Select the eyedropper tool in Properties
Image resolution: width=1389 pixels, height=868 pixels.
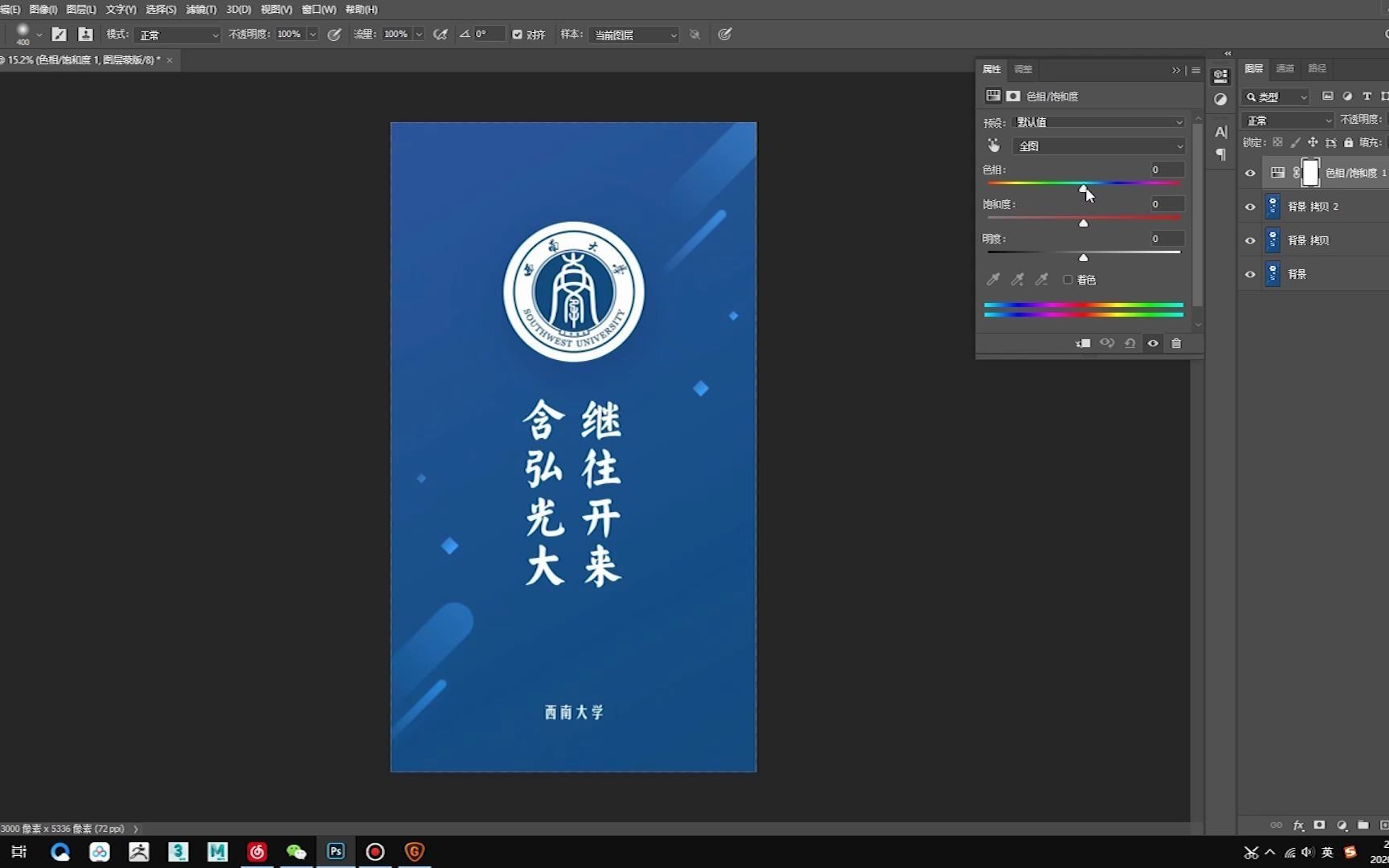994,280
